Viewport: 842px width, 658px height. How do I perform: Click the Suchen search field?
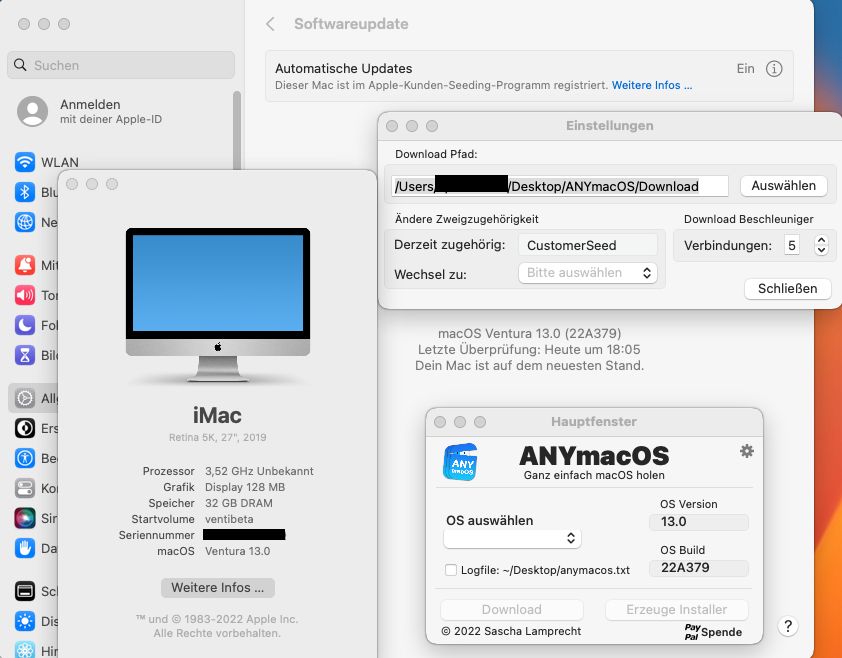click(x=121, y=65)
